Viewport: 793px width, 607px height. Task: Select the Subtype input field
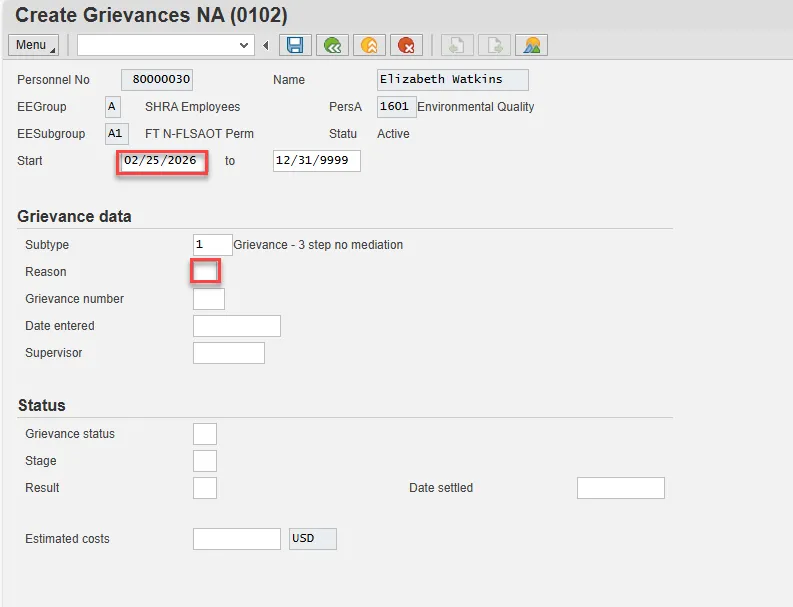[x=212, y=245]
